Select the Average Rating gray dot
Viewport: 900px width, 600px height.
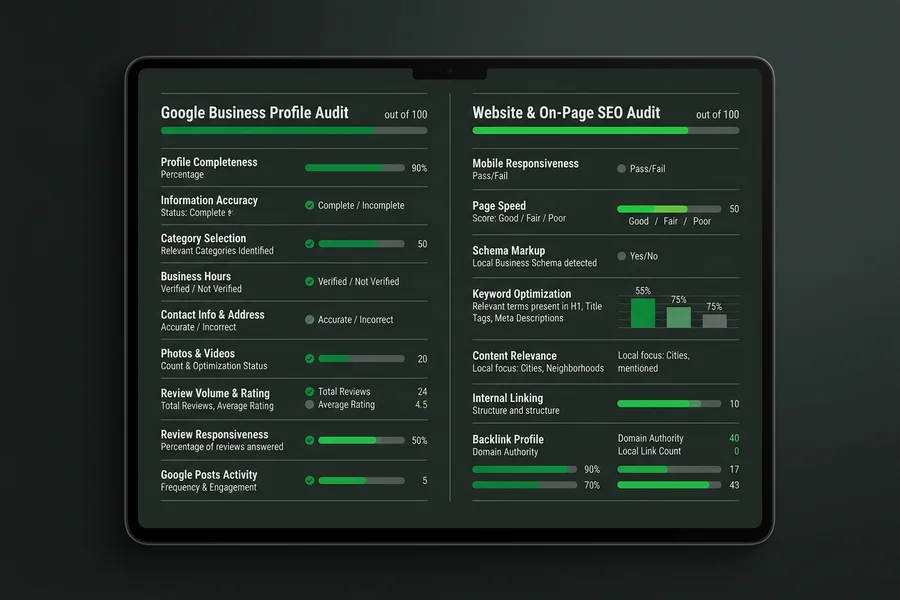click(309, 404)
